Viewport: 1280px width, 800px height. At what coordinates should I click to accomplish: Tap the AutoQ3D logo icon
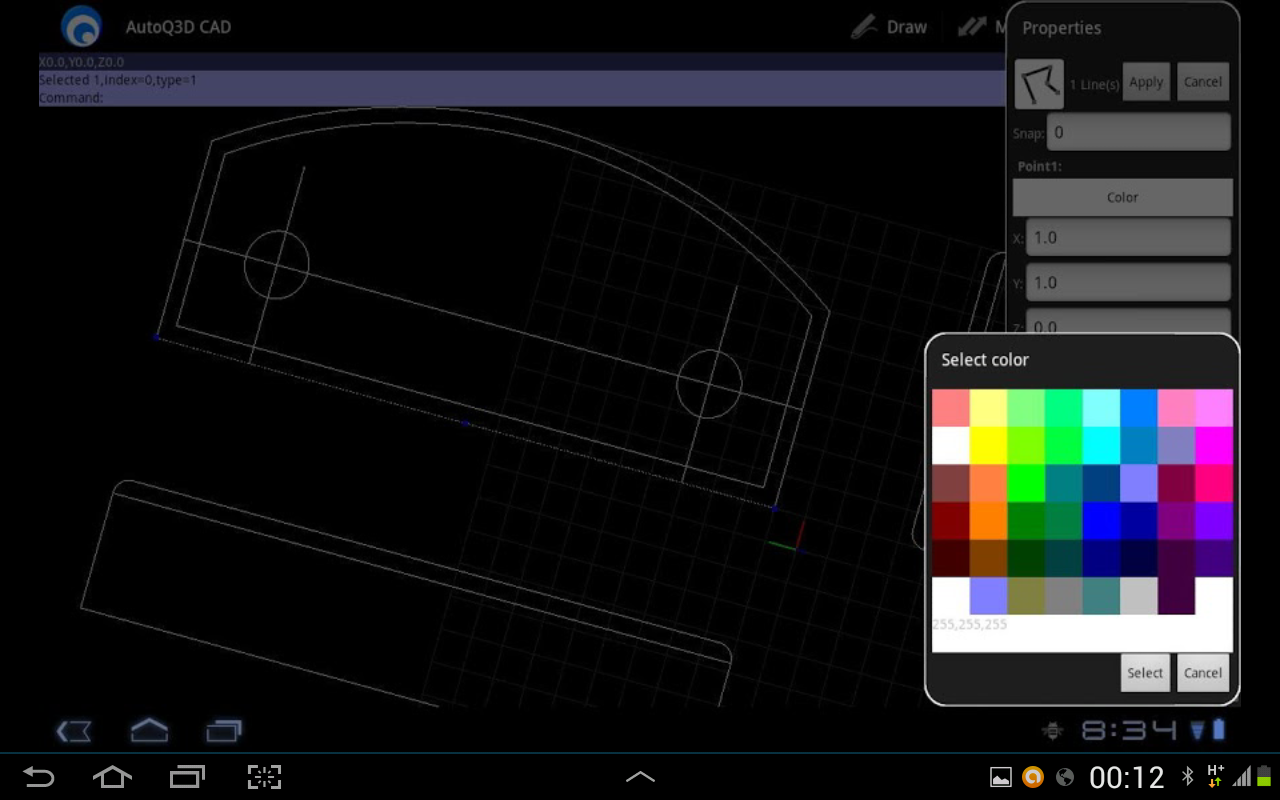pyautogui.click(x=81, y=27)
